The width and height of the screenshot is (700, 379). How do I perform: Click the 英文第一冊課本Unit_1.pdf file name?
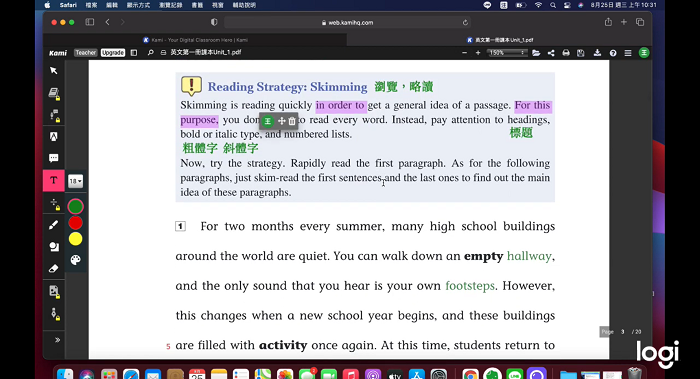(206, 52)
